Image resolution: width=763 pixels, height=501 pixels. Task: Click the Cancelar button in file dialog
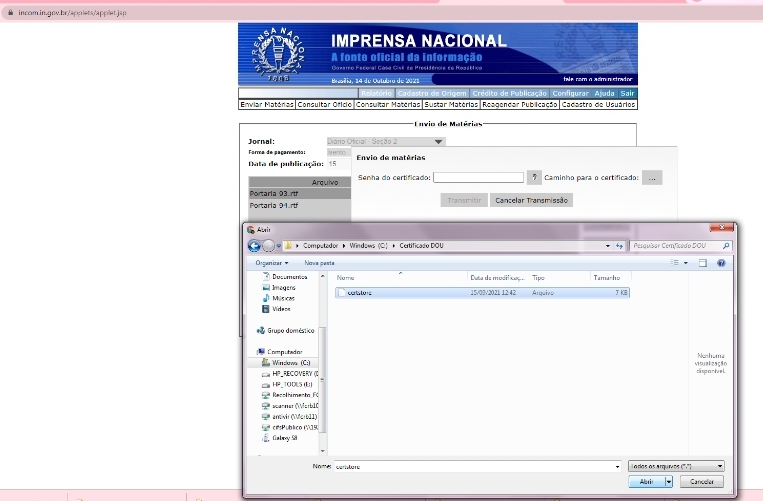702,482
